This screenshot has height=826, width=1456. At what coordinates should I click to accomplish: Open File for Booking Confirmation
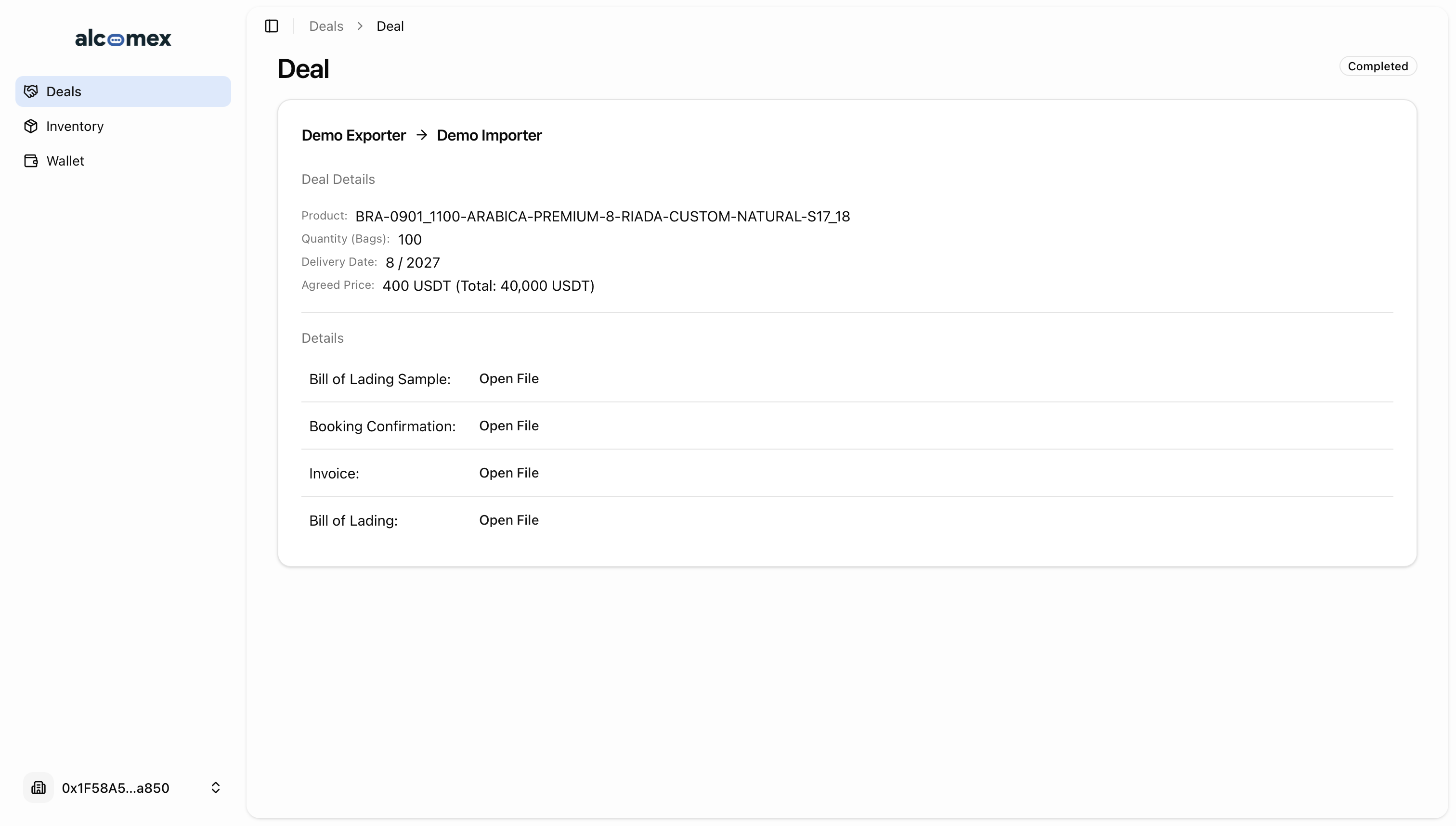point(509,426)
